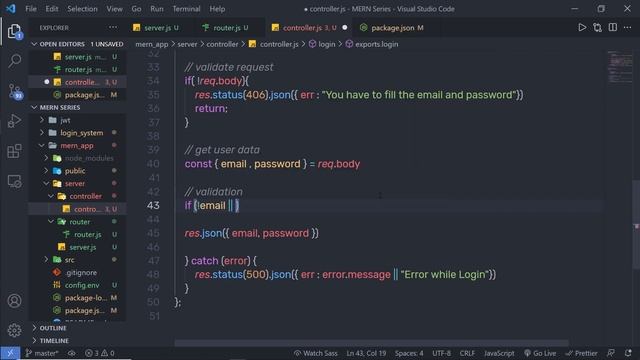Open the Explorer activity bar icon
The width and height of the screenshot is (640, 360).
[x=15, y=31]
